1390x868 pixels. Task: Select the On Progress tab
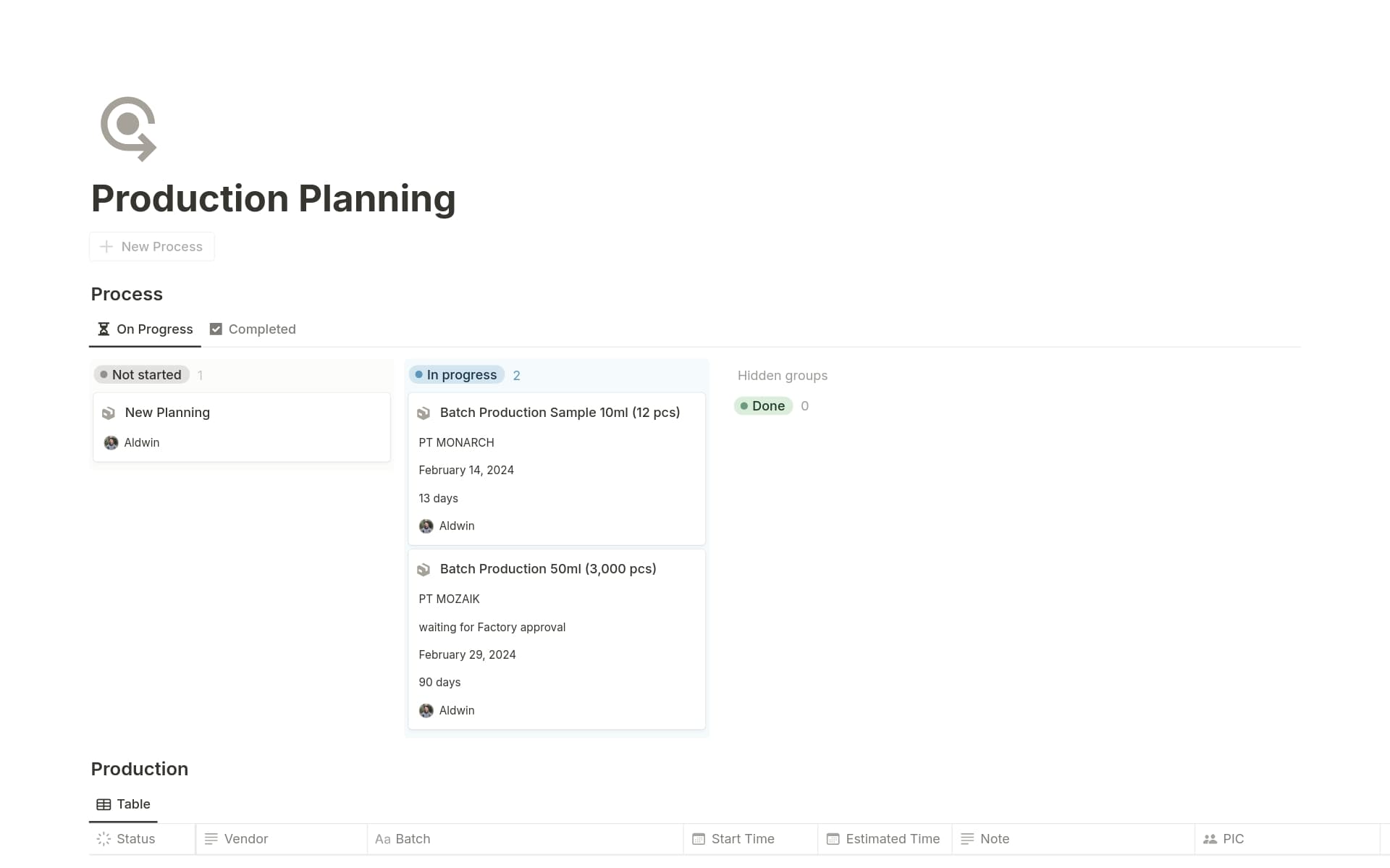(153, 329)
